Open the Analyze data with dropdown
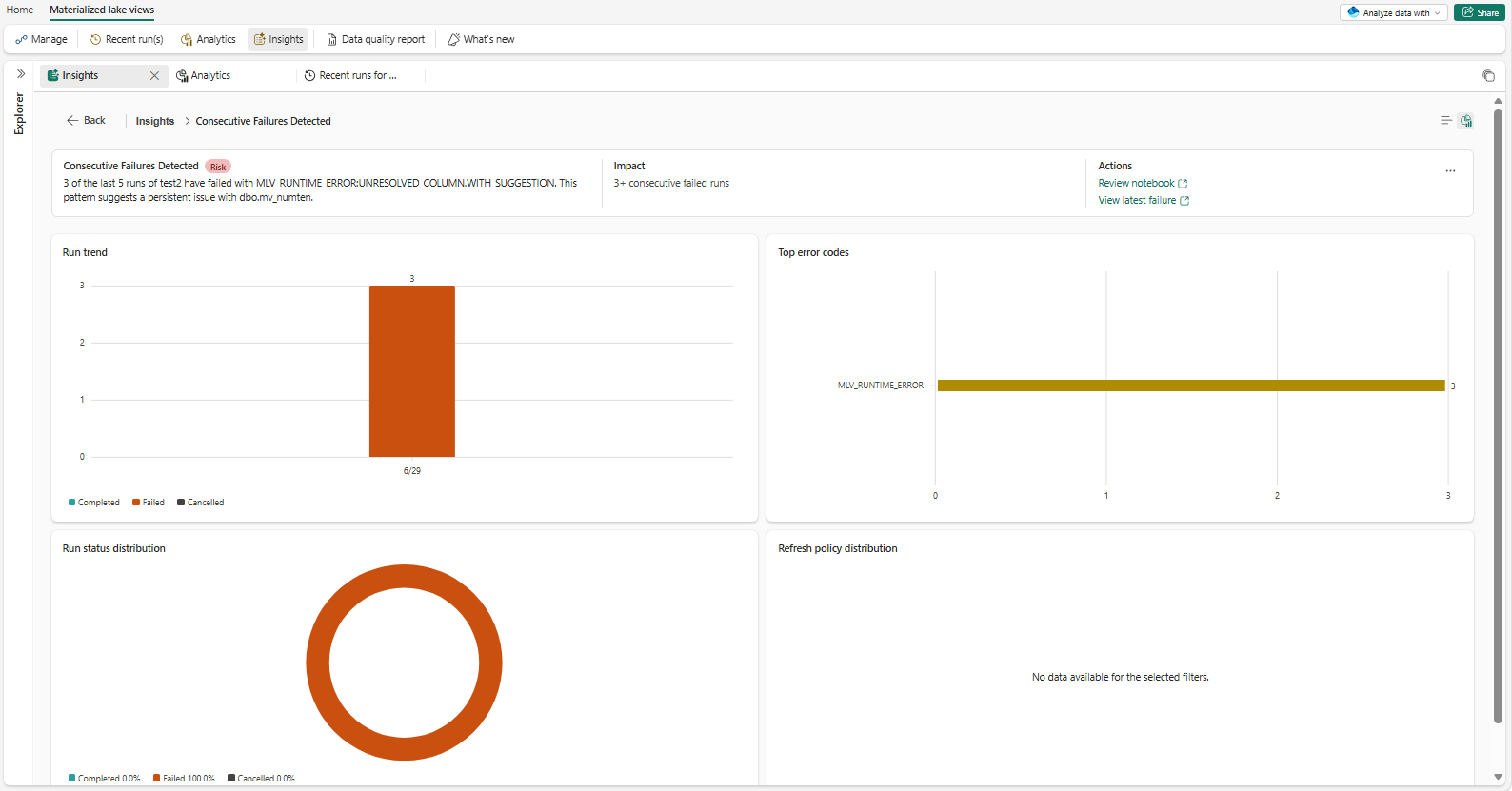The image size is (1512, 791). [1394, 12]
